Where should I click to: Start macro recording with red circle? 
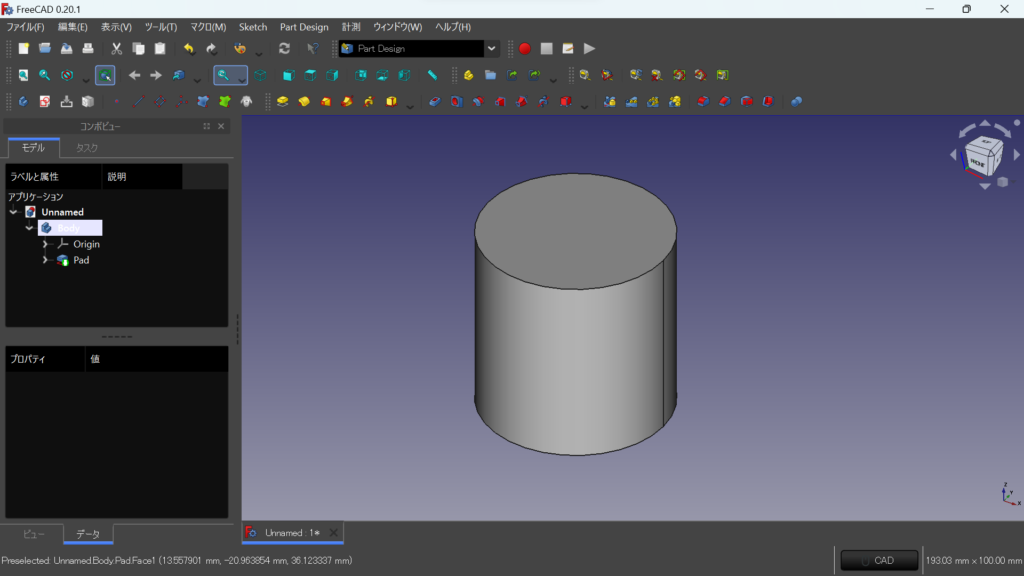point(524,48)
